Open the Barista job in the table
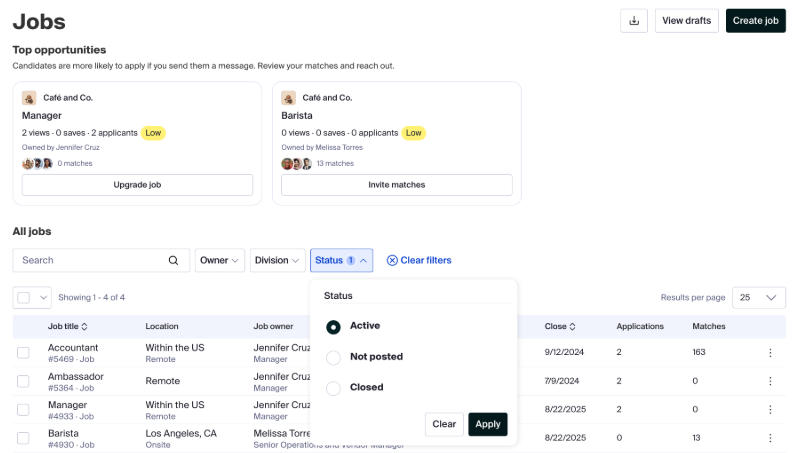Image resolution: width=805 pixels, height=453 pixels. coord(63,433)
